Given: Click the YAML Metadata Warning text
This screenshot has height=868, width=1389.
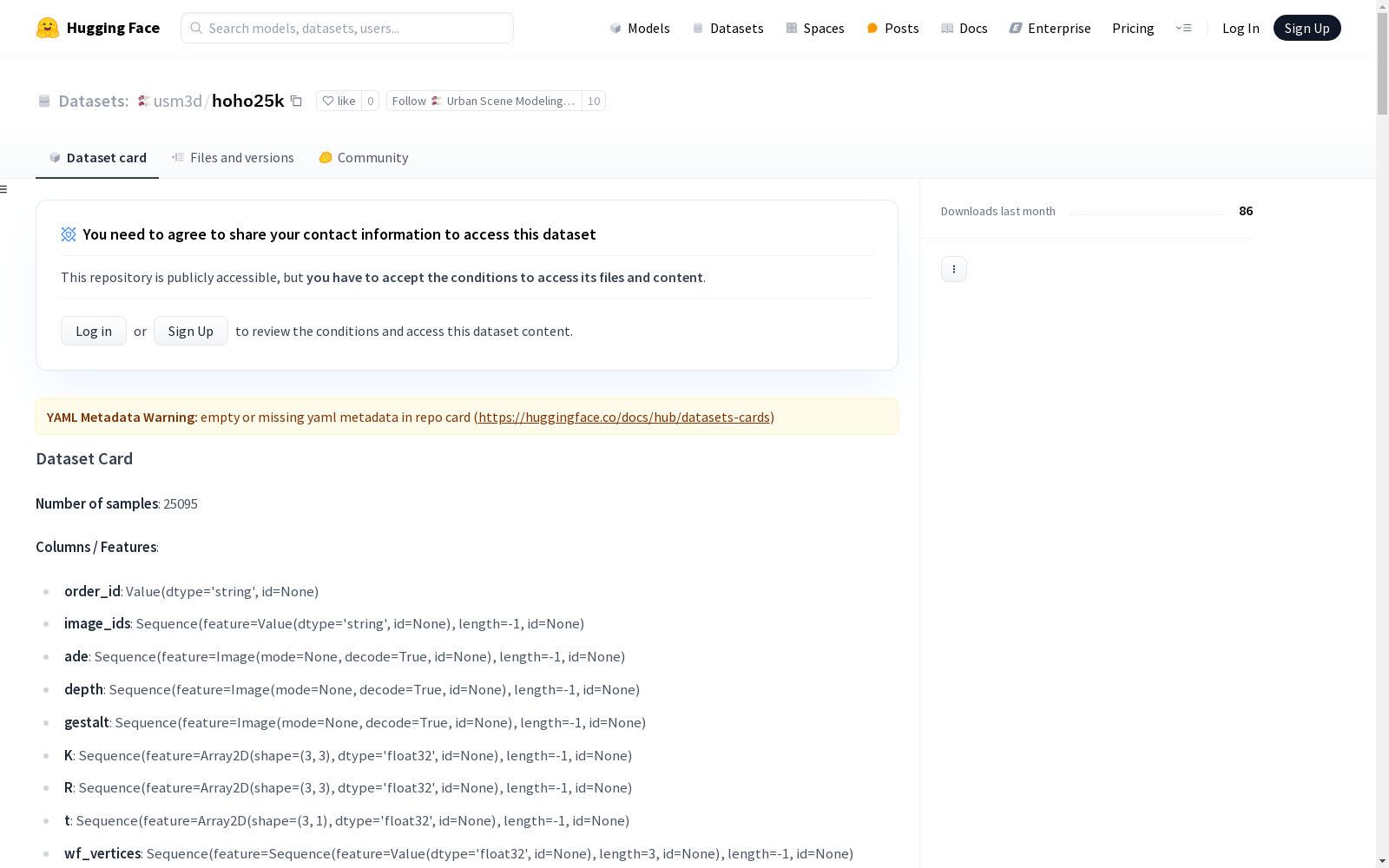Looking at the screenshot, I should click(122, 418).
